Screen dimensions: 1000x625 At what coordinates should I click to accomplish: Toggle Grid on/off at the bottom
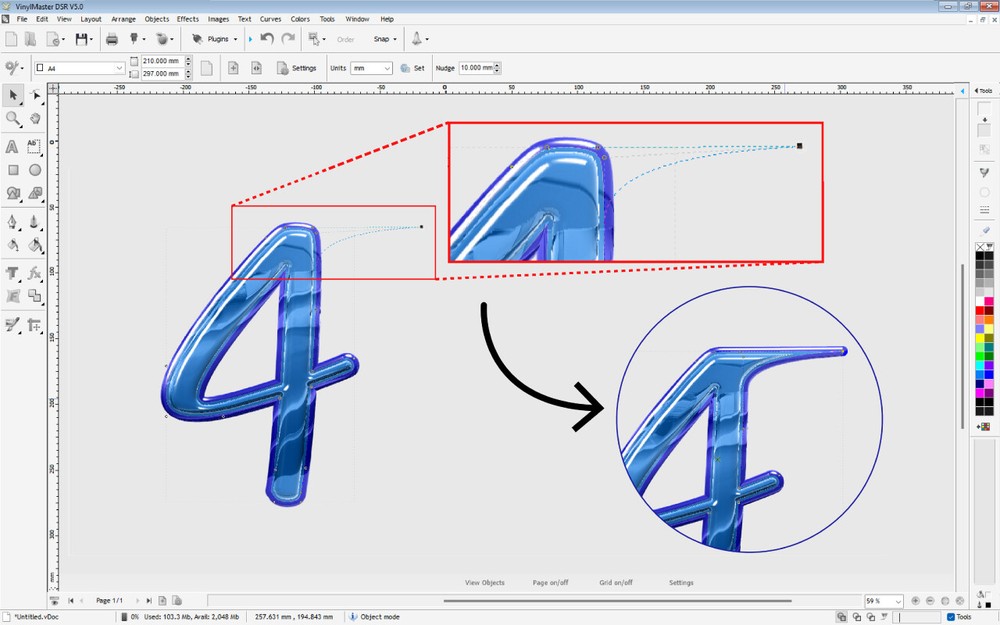point(615,582)
